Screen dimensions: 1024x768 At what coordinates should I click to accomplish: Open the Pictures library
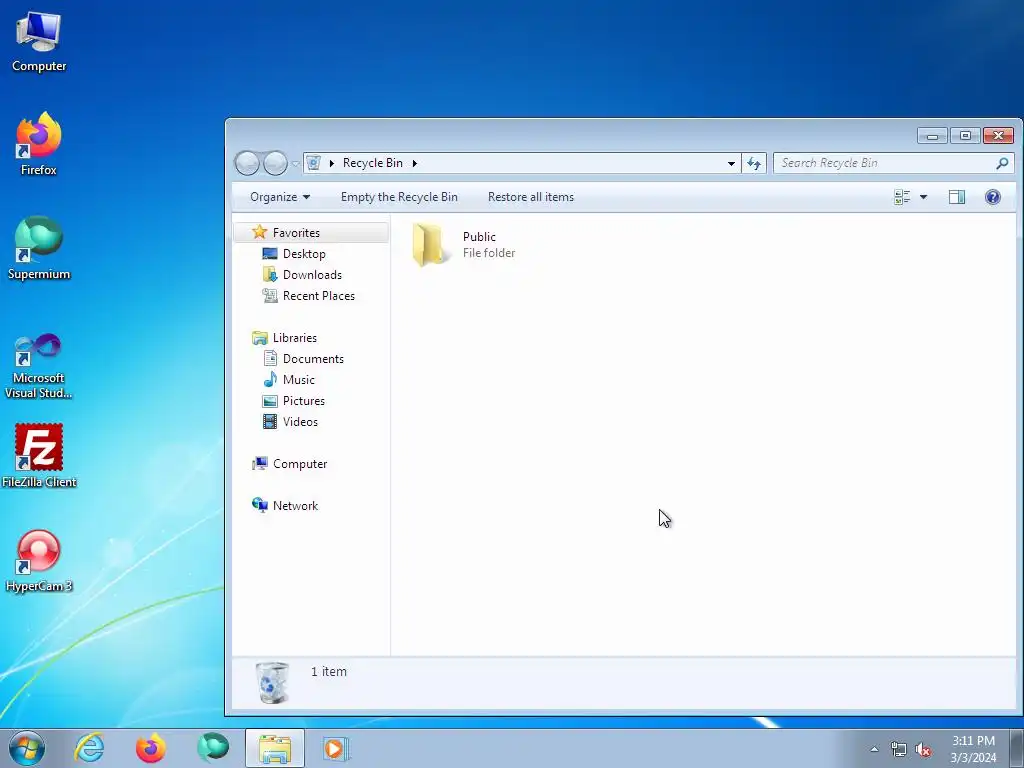(303, 400)
